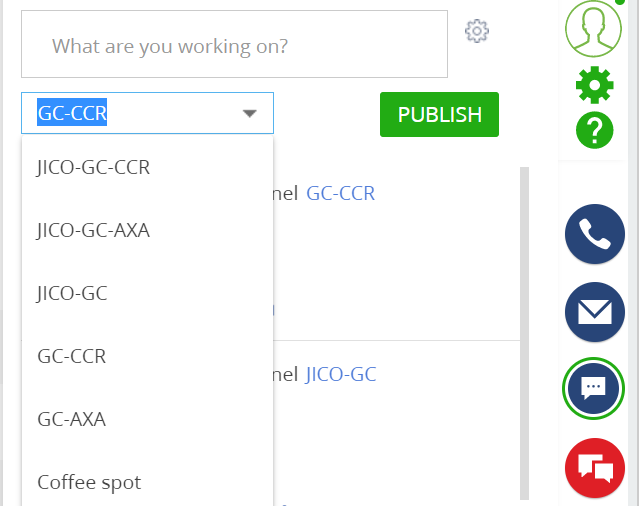The height and width of the screenshot is (506, 639).
Task: Open the green help question mark icon
Action: [595, 130]
